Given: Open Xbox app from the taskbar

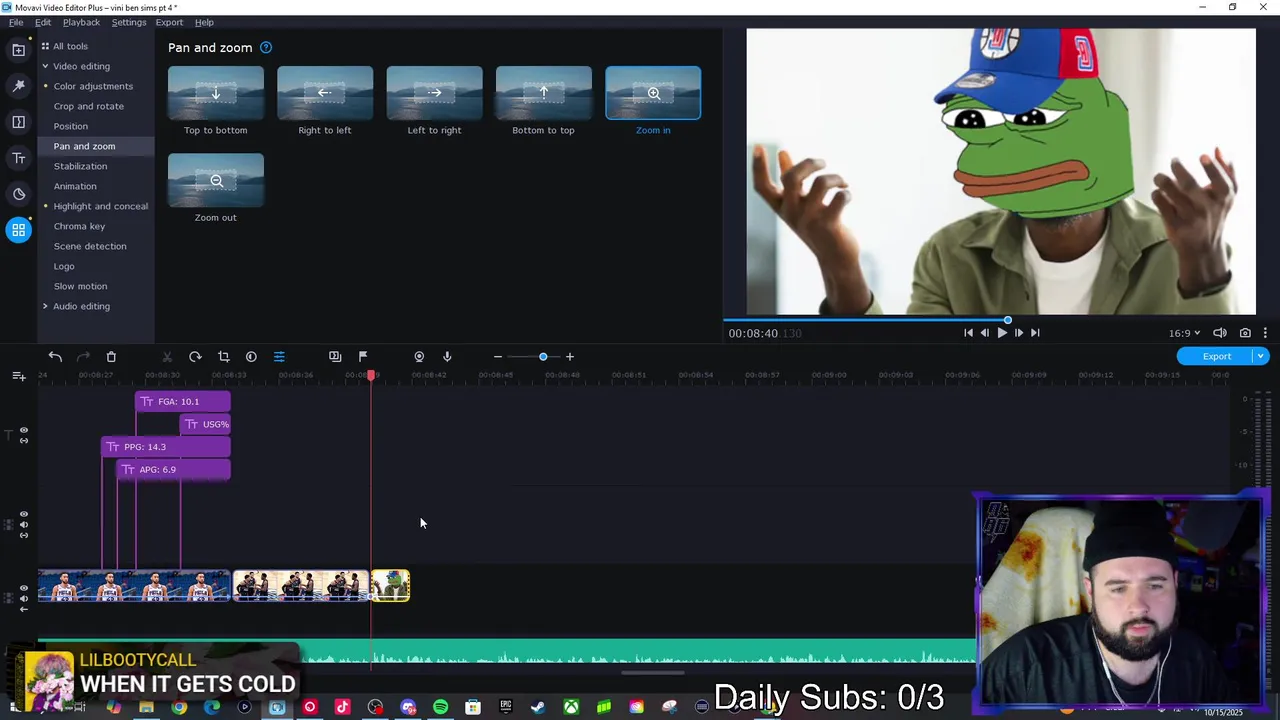Looking at the screenshot, I should (x=571, y=708).
